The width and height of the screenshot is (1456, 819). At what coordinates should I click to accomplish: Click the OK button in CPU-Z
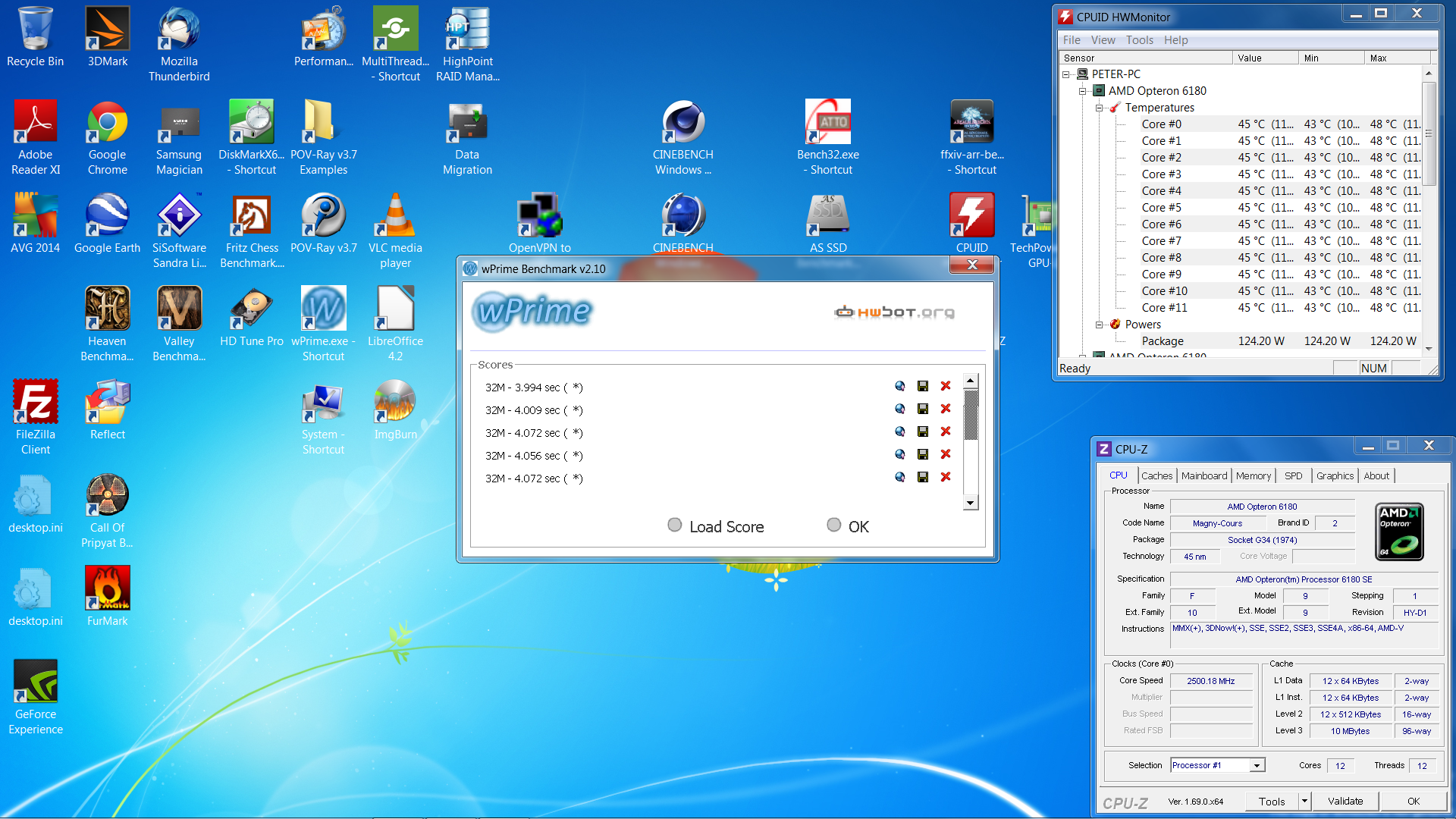[x=1414, y=801]
